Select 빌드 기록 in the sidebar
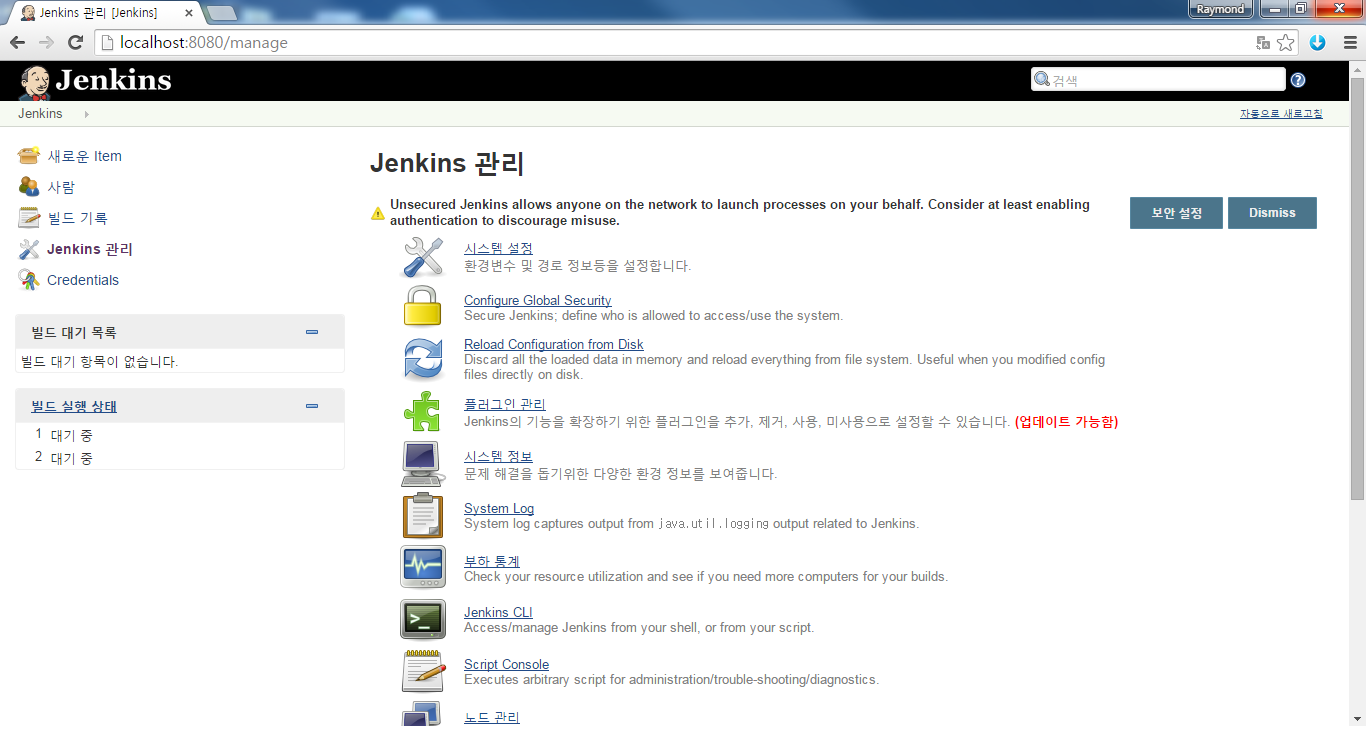1366x731 pixels. tap(77, 218)
